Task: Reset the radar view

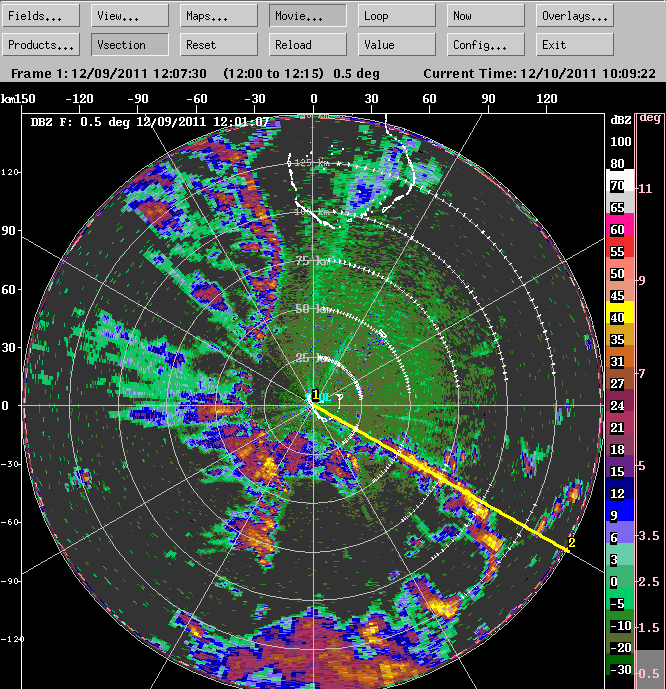Action: (219, 45)
